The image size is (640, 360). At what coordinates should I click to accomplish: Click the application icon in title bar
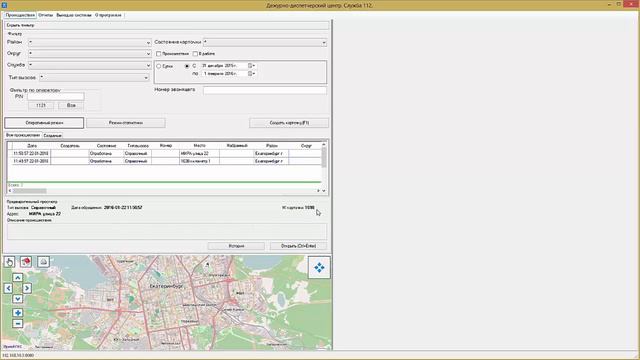pyautogui.click(x=4, y=5)
